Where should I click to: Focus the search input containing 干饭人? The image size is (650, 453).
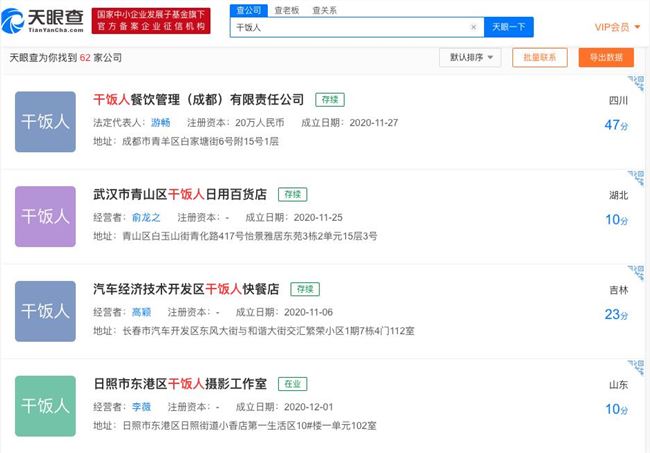357,27
